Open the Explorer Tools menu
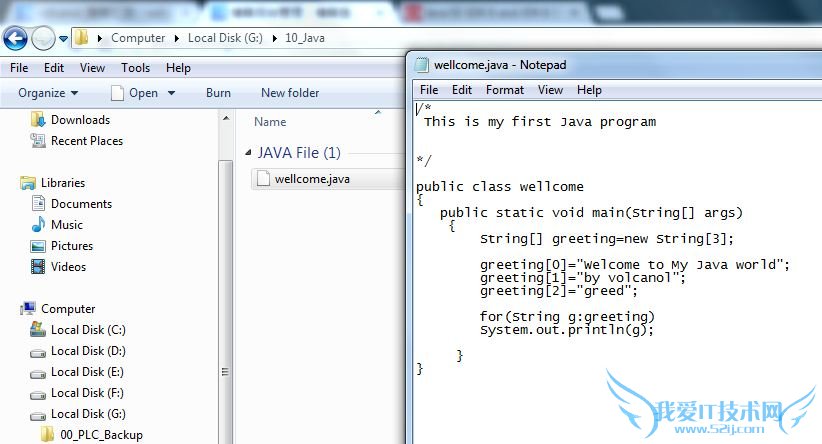This screenshot has width=822, height=444. [136, 68]
